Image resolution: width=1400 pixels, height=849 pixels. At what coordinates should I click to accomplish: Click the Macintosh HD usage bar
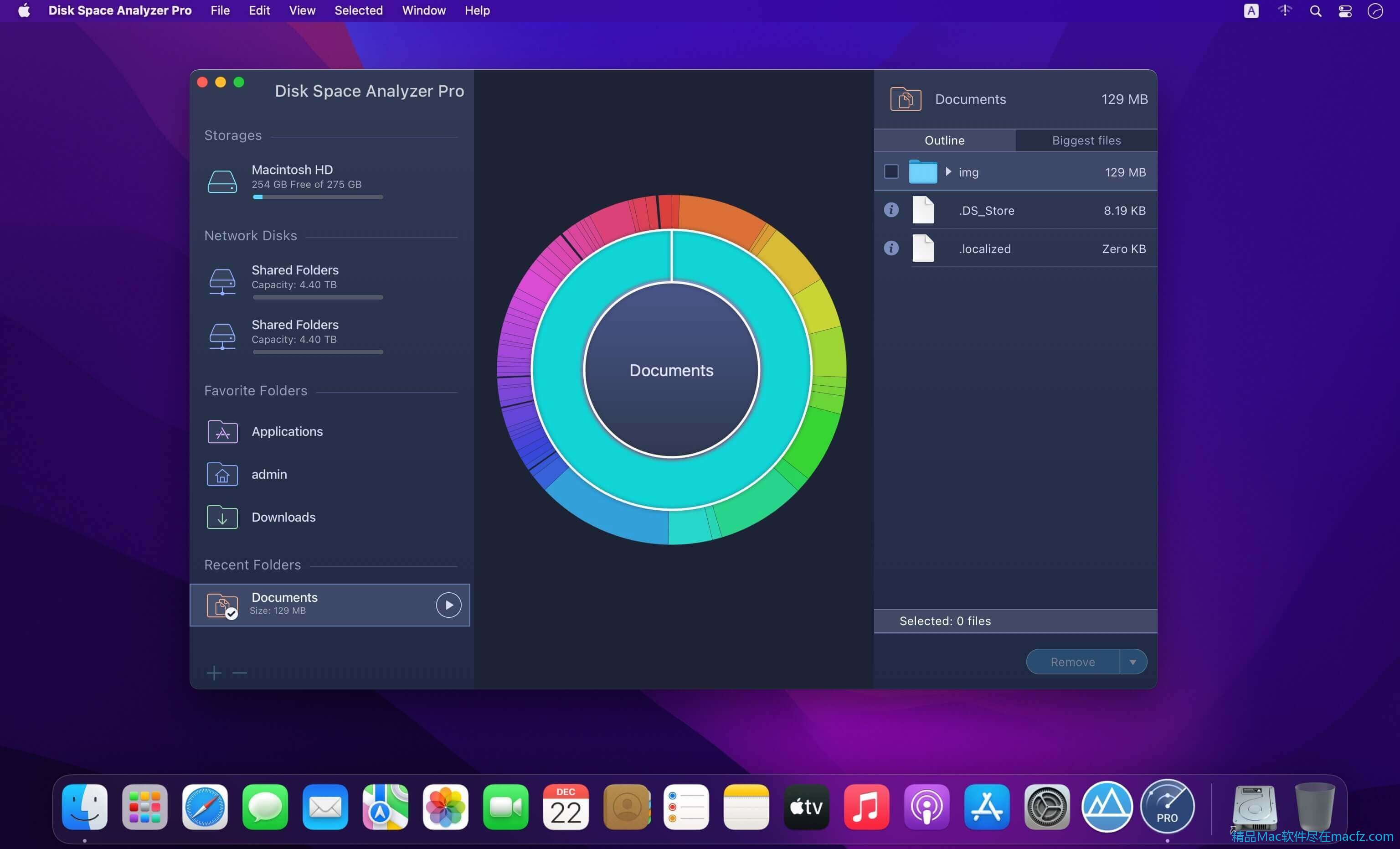point(318,197)
